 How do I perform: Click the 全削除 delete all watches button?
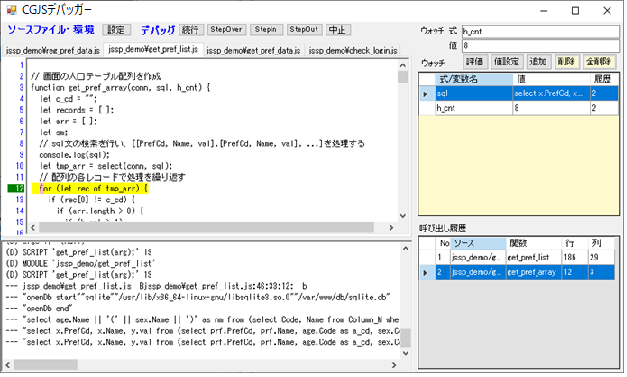(x=599, y=62)
